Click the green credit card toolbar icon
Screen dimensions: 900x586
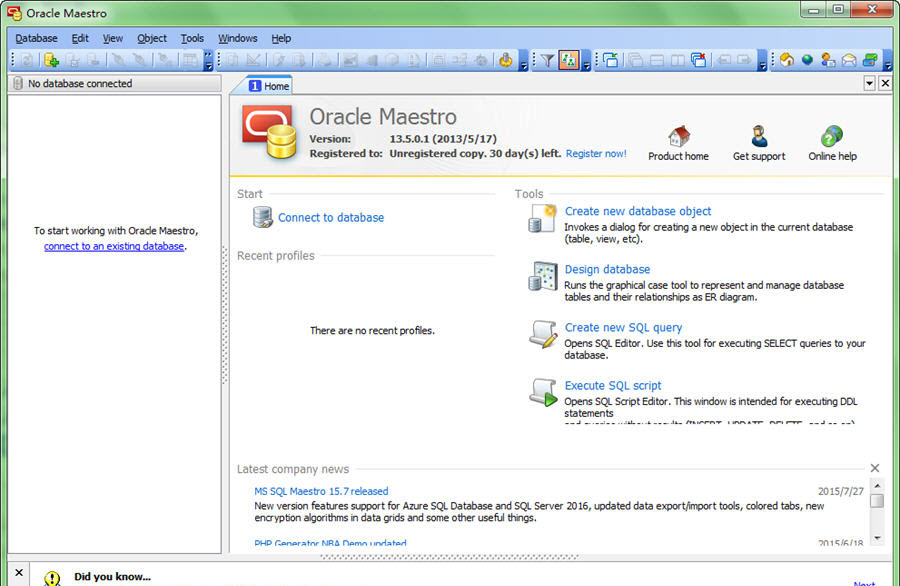point(870,60)
